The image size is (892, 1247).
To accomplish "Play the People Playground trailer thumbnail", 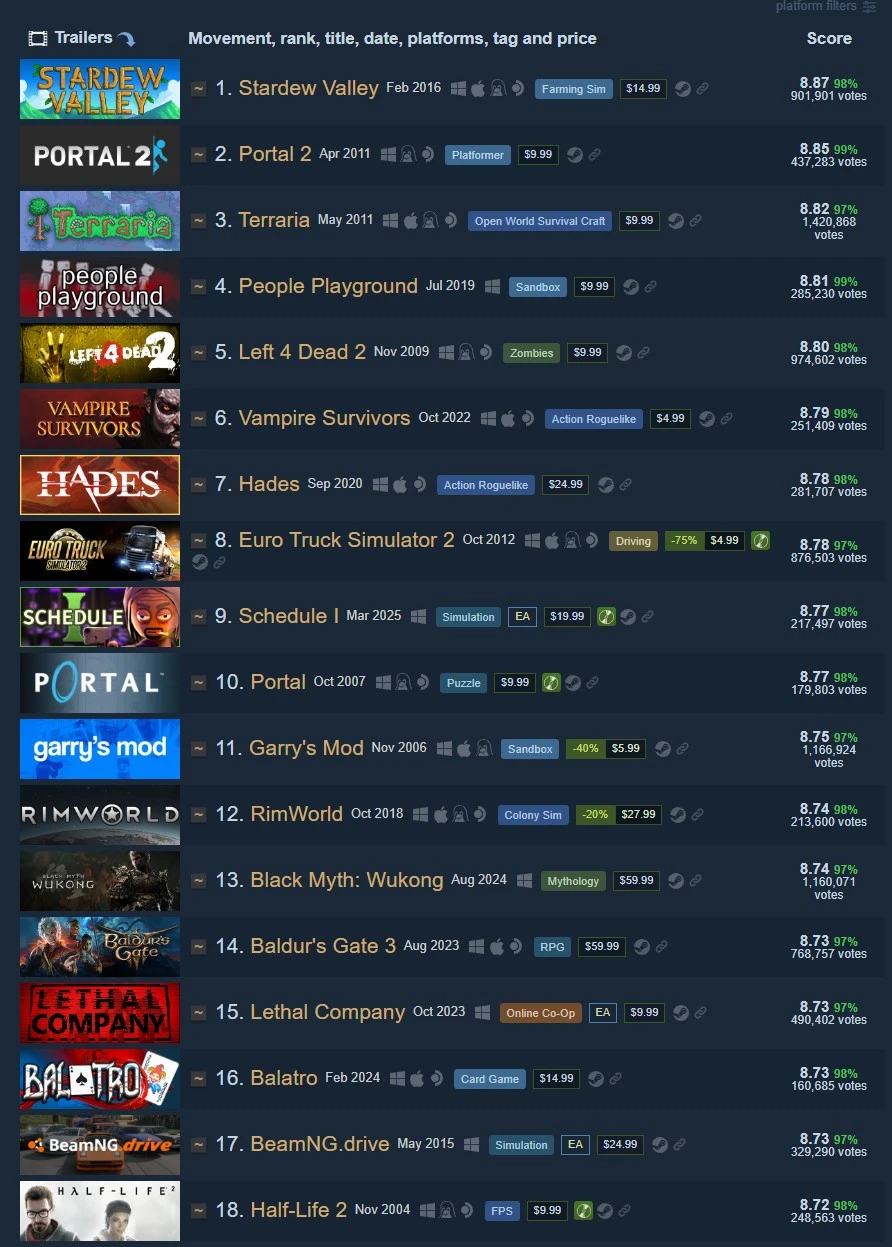I will (100, 286).
